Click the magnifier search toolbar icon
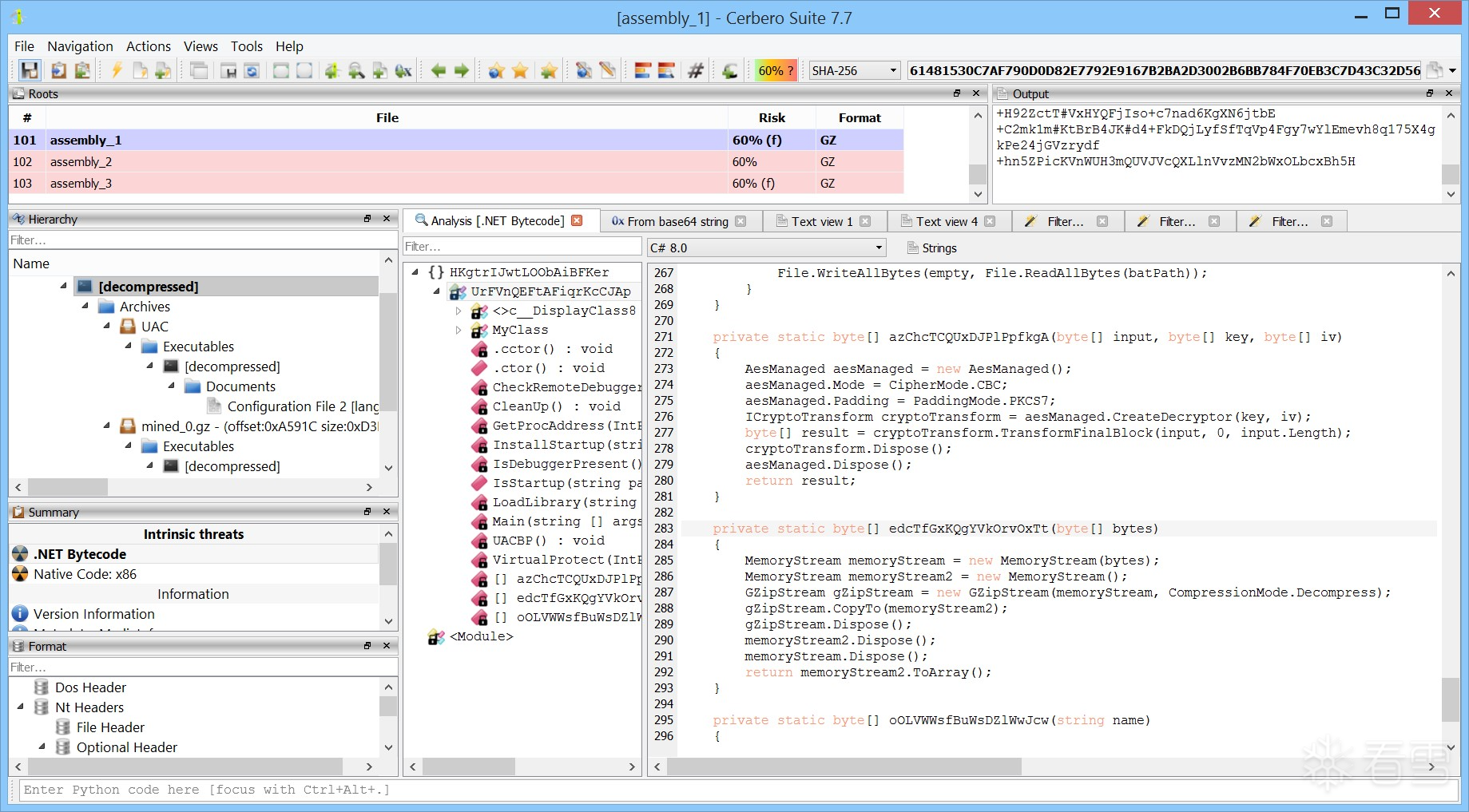 356,70
